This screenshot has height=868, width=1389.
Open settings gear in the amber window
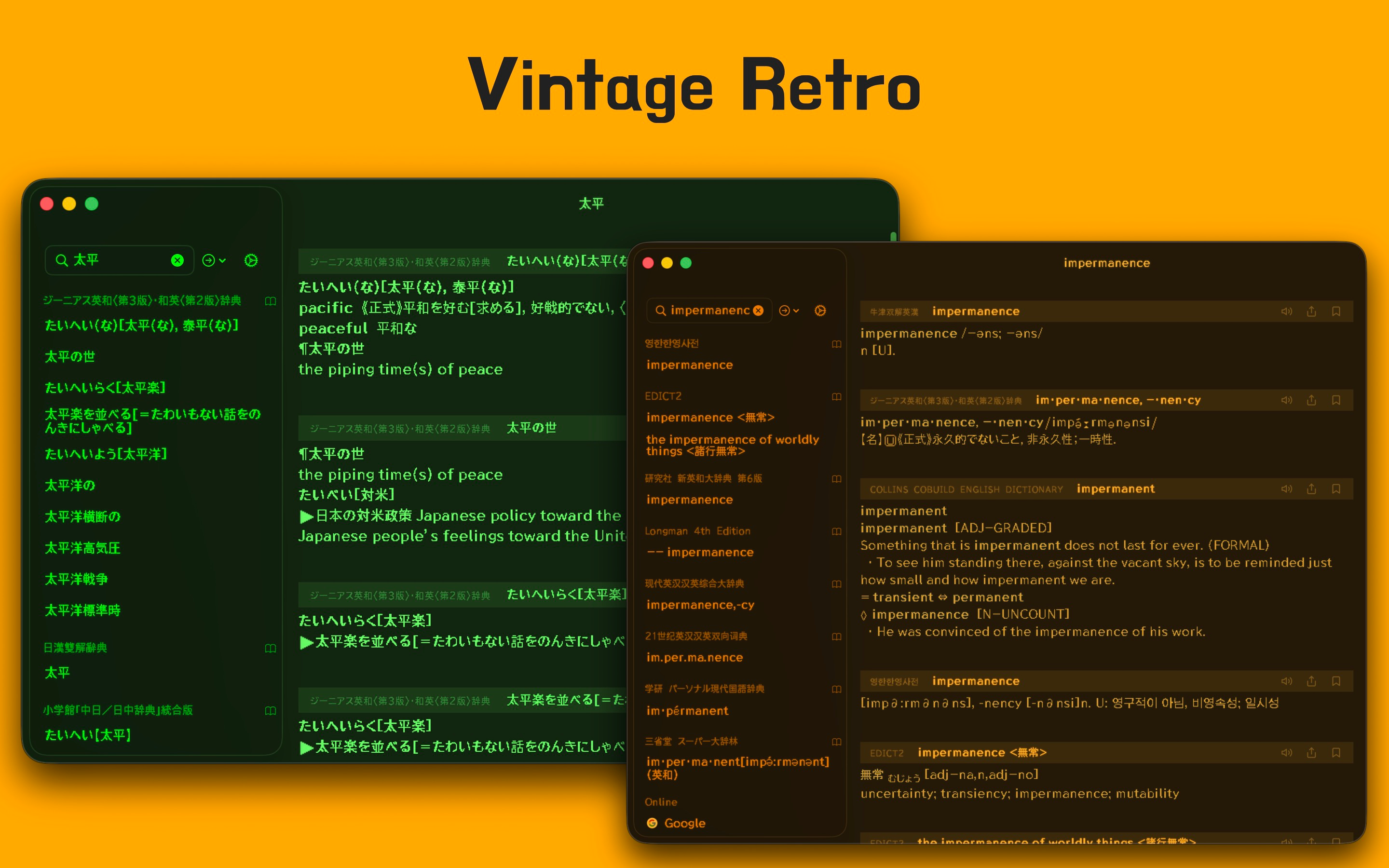click(820, 311)
